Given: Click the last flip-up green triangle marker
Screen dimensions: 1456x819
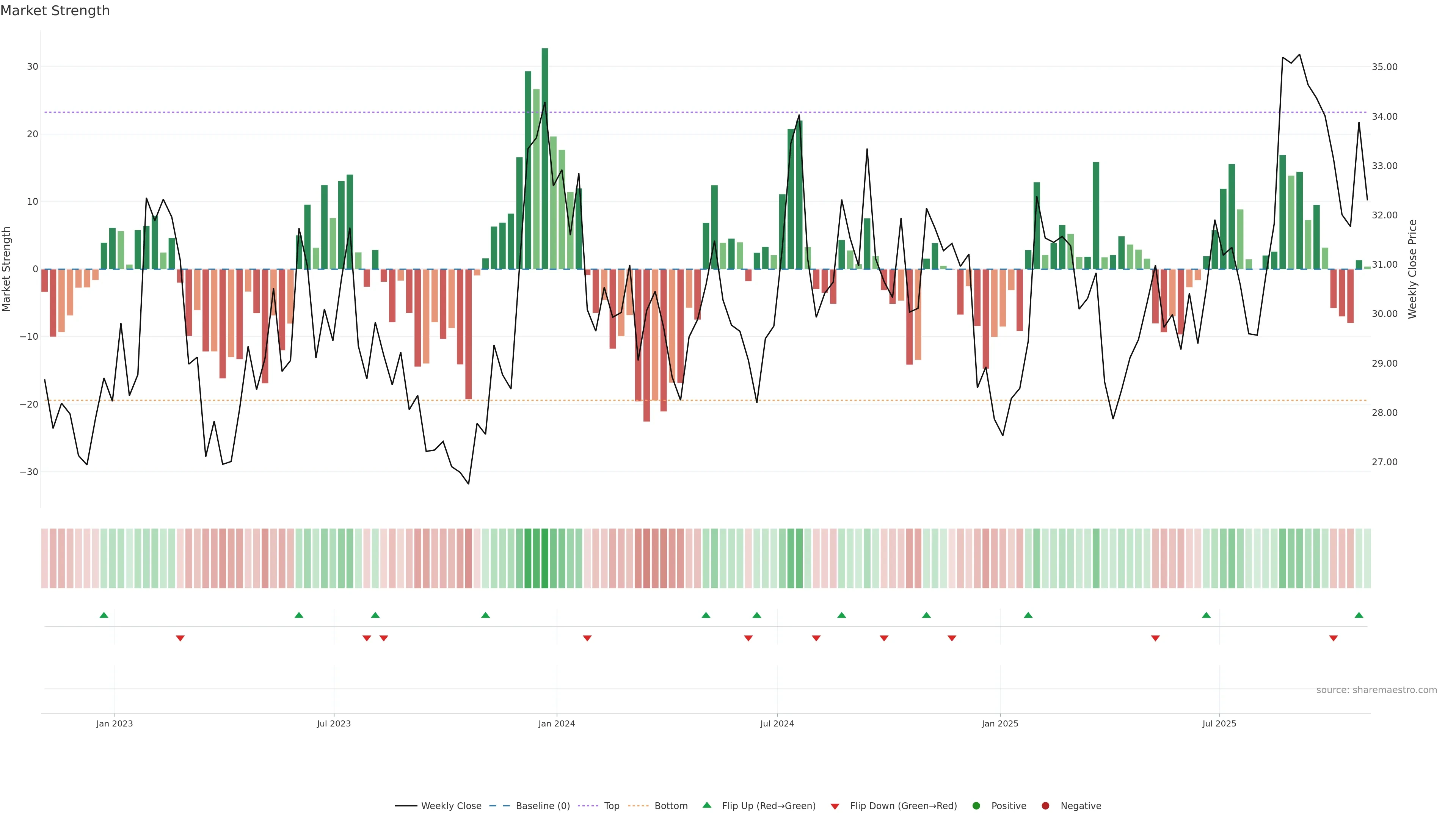Looking at the screenshot, I should coord(1359,615).
